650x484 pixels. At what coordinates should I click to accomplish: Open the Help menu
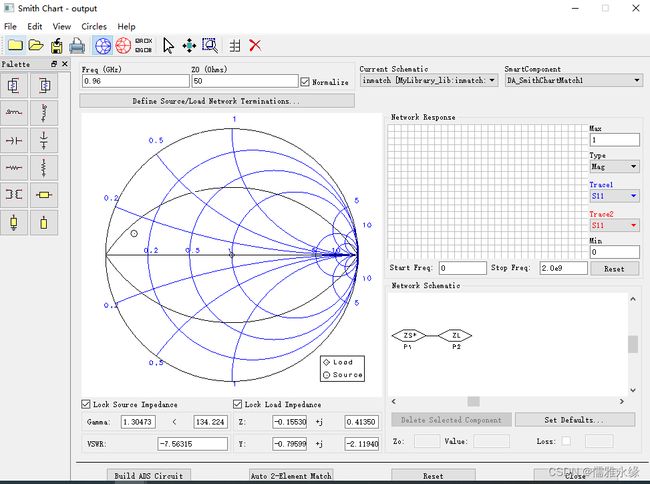(126, 27)
